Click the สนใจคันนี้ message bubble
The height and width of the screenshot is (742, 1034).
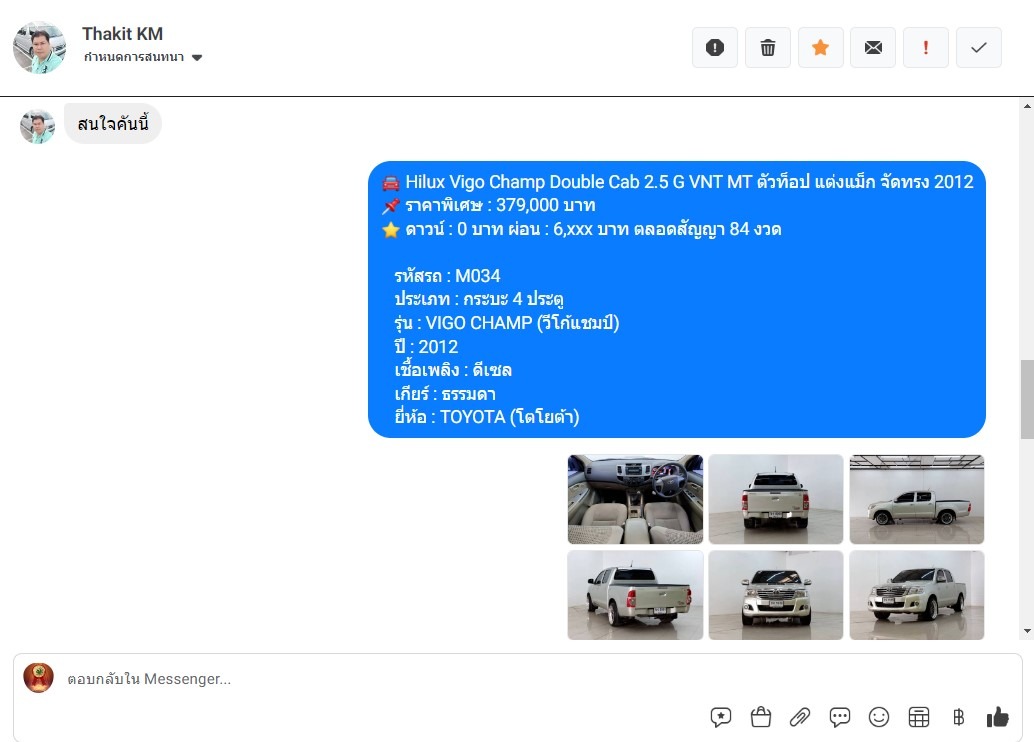click(x=113, y=123)
